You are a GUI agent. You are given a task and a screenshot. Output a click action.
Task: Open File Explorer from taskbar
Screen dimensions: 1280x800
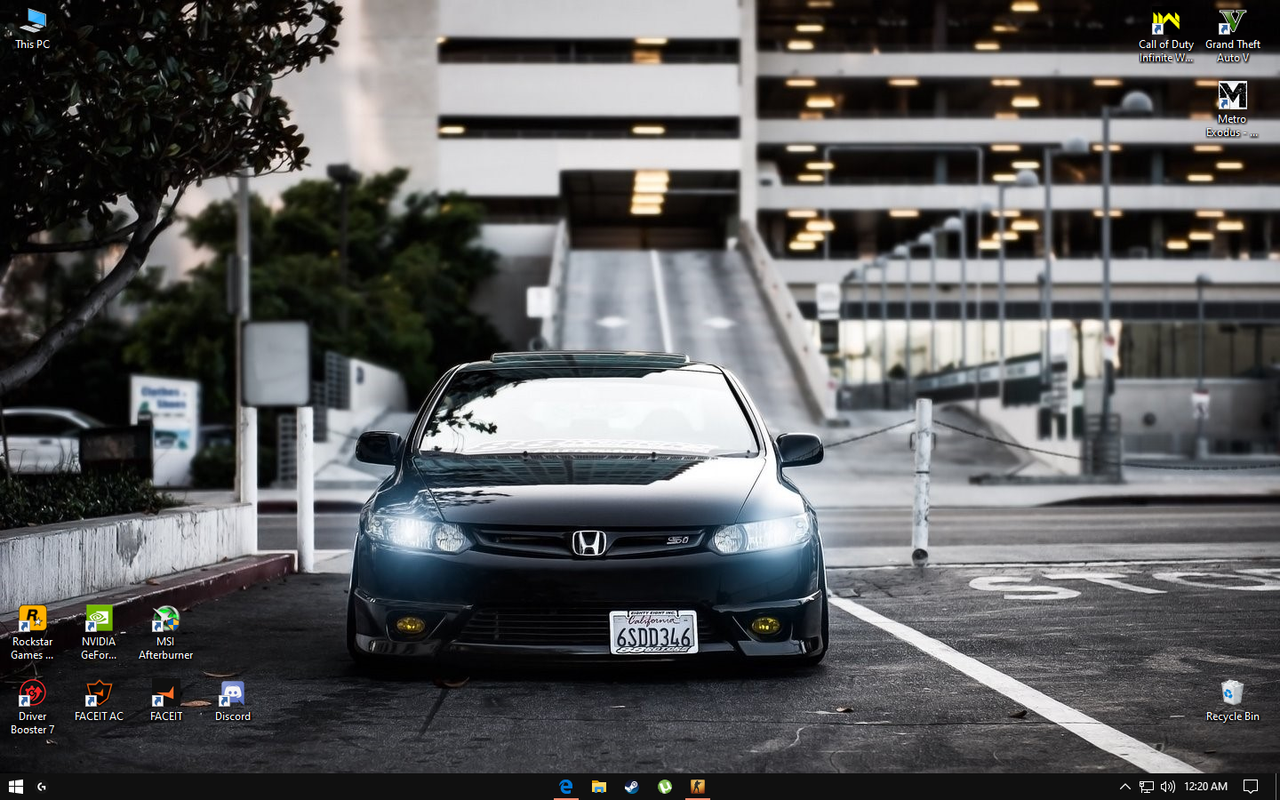coord(599,787)
